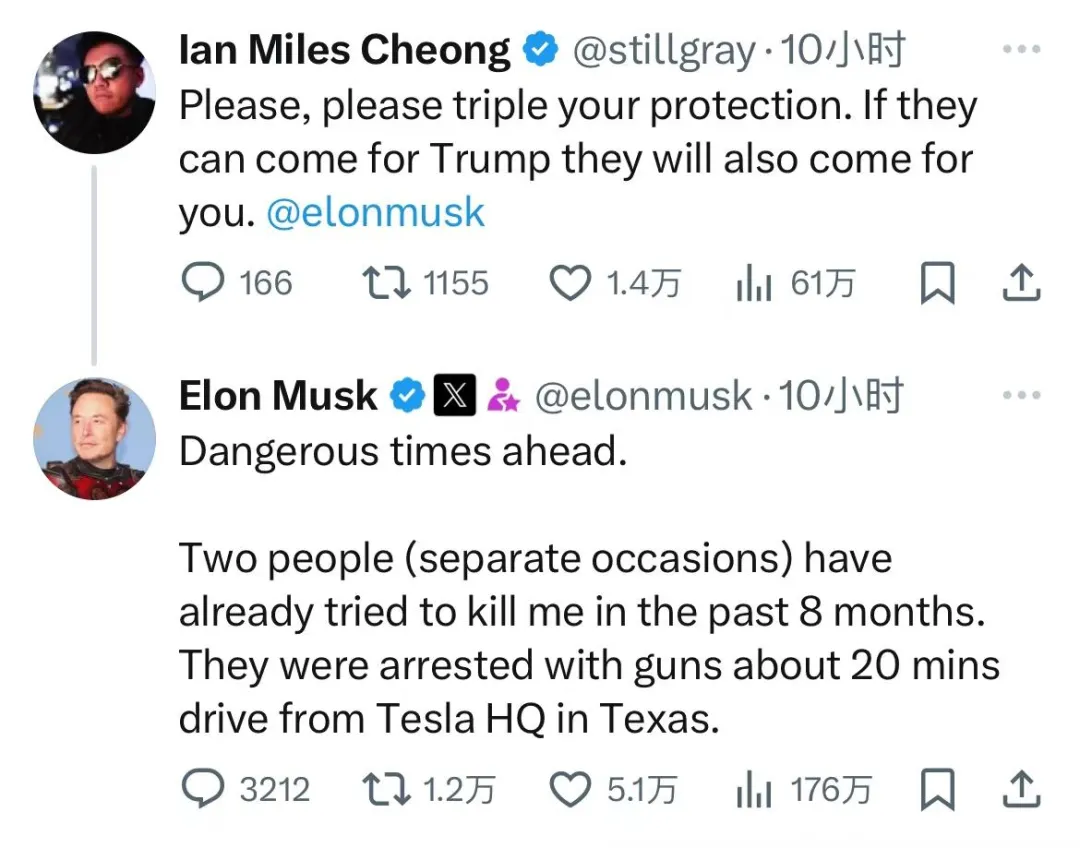The image size is (1080, 848).
Task: Open more options menu on Elon's tweet
Action: [1022, 393]
